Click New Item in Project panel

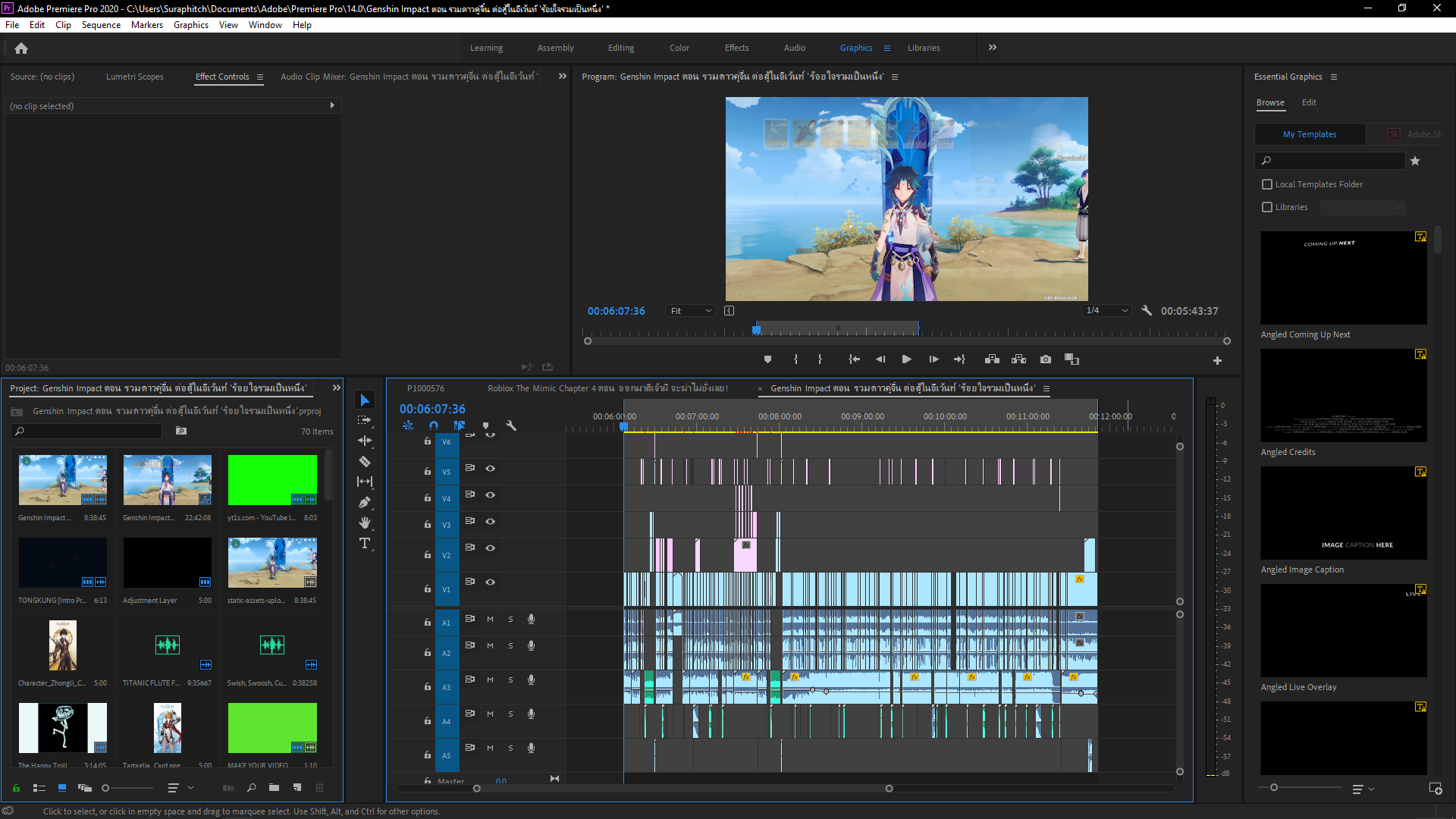coord(297,788)
